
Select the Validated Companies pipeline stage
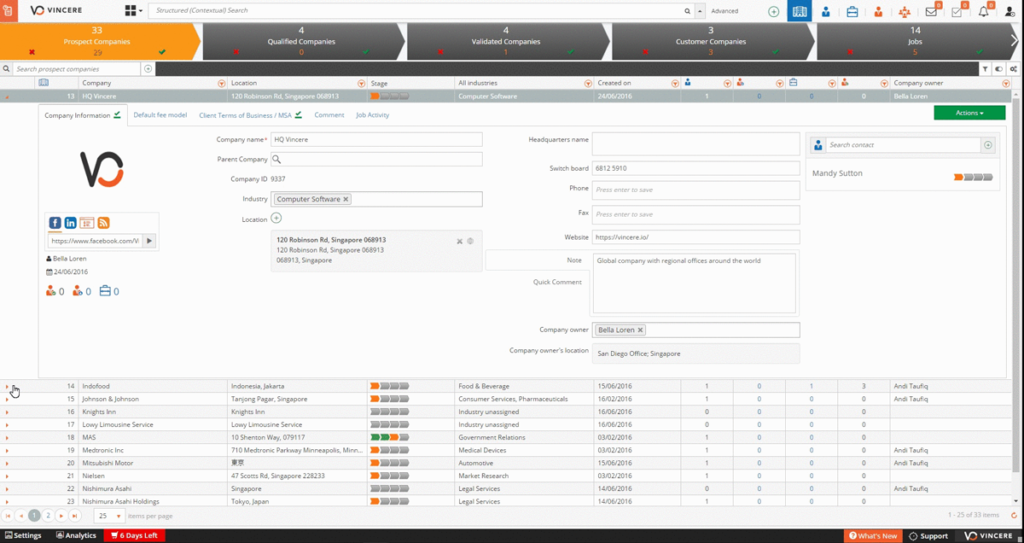point(505,41)
